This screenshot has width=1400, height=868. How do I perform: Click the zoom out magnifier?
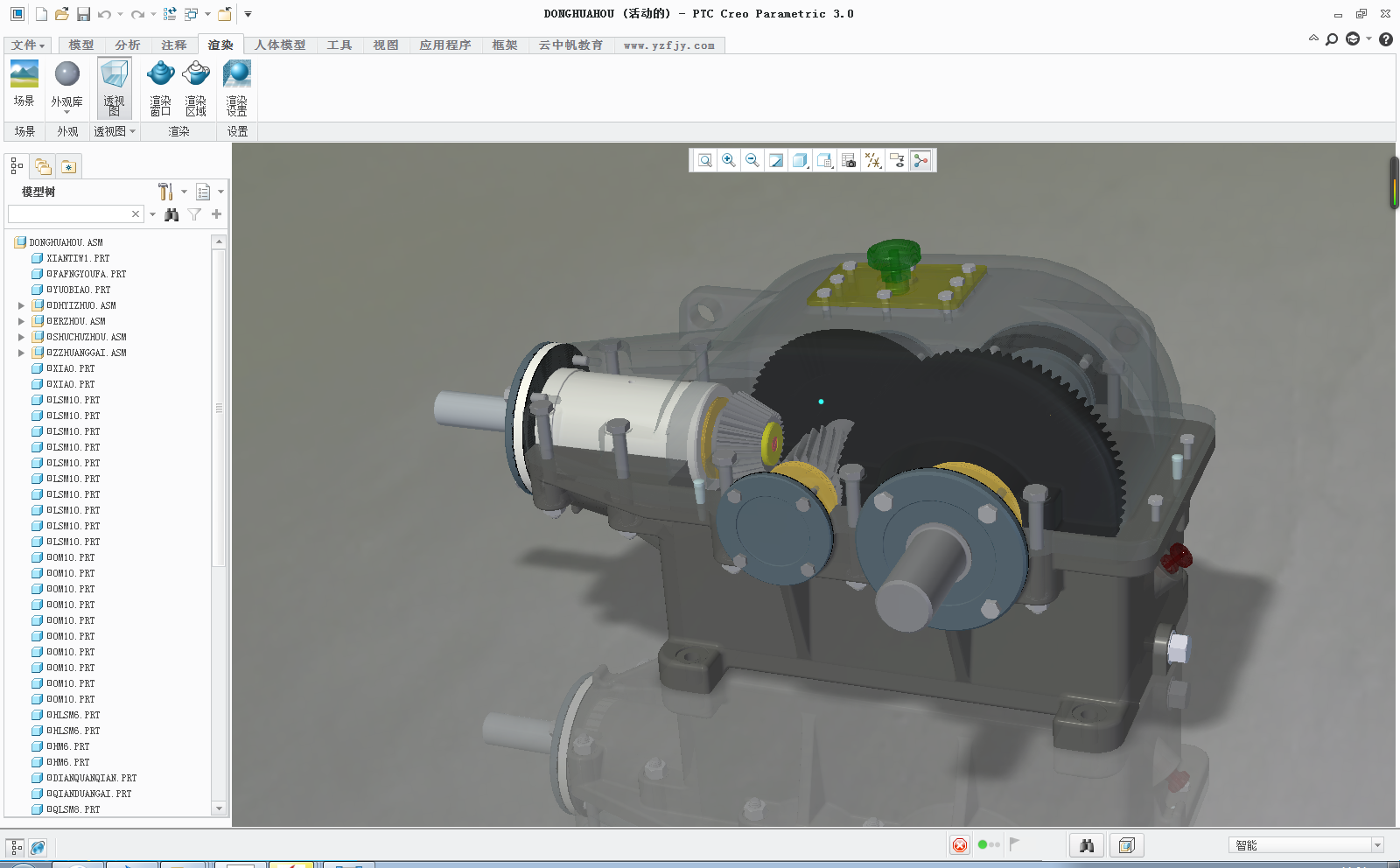pos(752,160)
